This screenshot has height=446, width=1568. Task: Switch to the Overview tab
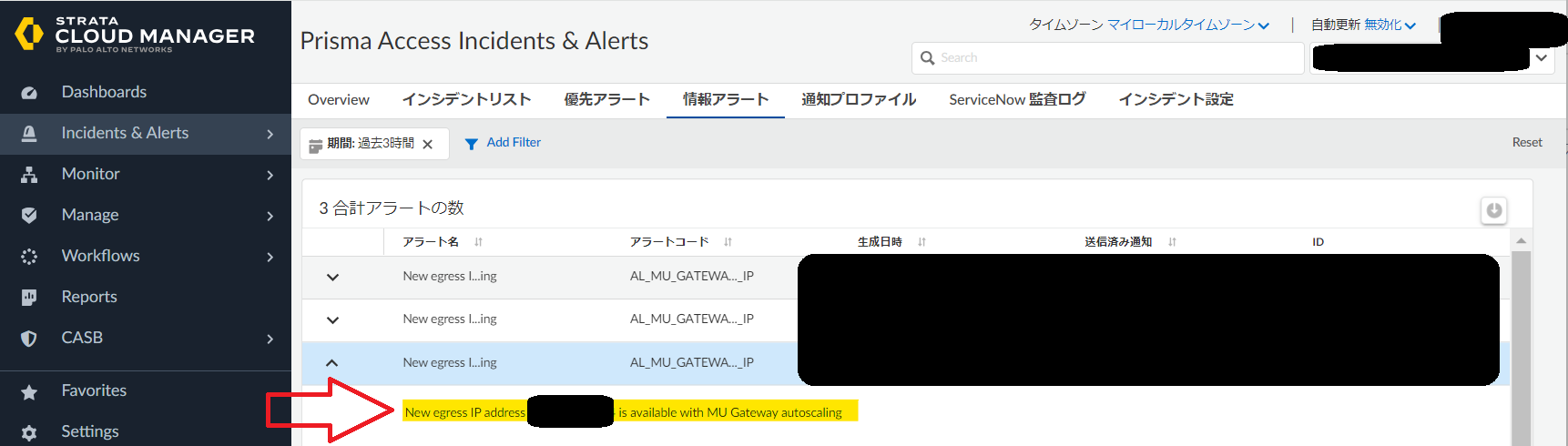pos(339,100)
